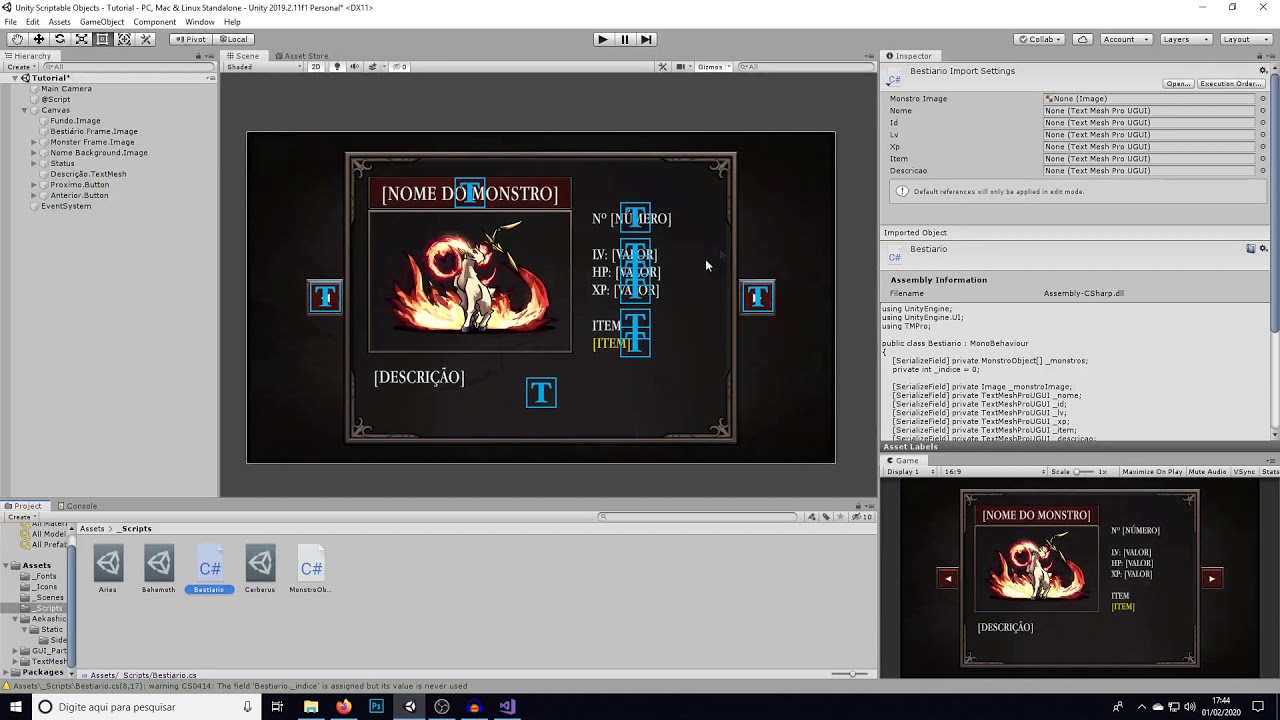Toggle Maximize On Play

pos(1152,471)
